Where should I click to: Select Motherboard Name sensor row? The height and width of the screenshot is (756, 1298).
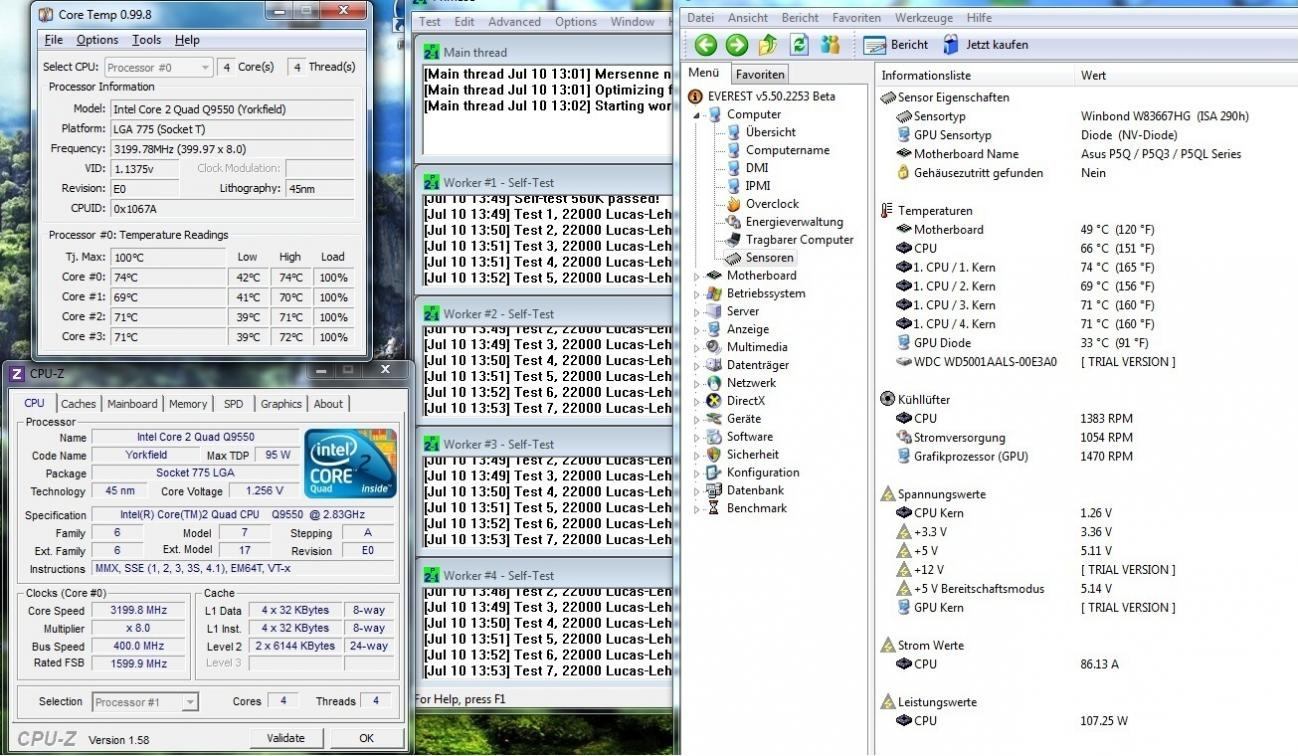966,154
